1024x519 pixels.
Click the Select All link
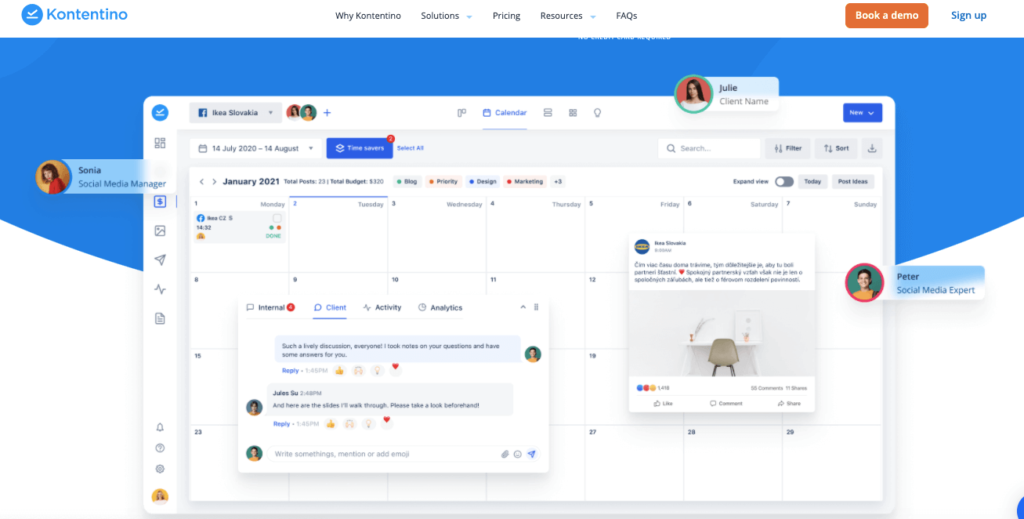410,148
